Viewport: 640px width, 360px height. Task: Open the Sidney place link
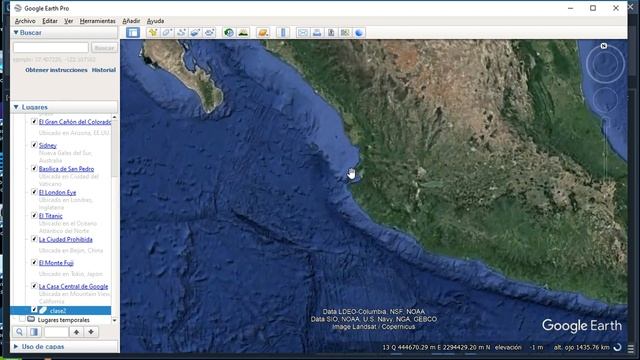click(48, 145)
